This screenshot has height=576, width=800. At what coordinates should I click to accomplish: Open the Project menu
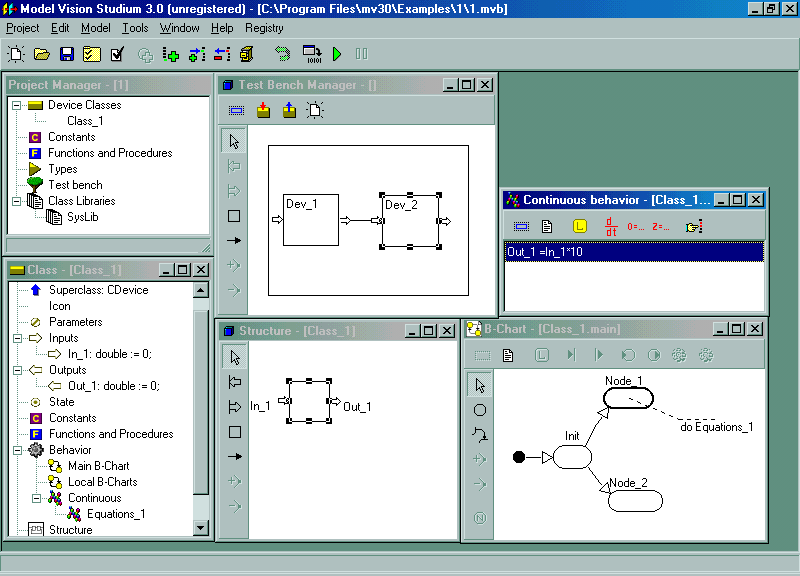coord(22,28)
